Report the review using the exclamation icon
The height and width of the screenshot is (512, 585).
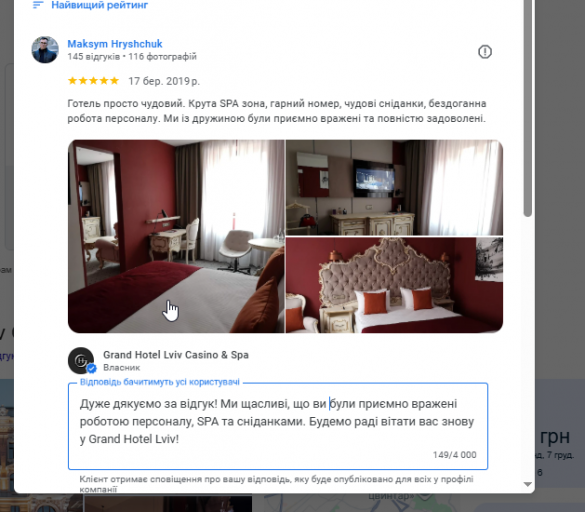click(485, 51)
